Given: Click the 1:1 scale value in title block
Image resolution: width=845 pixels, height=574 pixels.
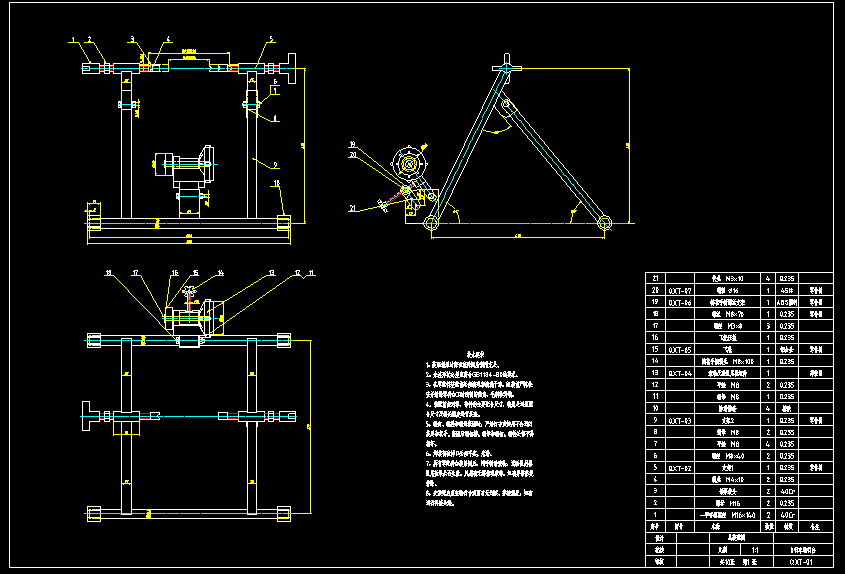Looking at the screenshot, I should 756,550.
